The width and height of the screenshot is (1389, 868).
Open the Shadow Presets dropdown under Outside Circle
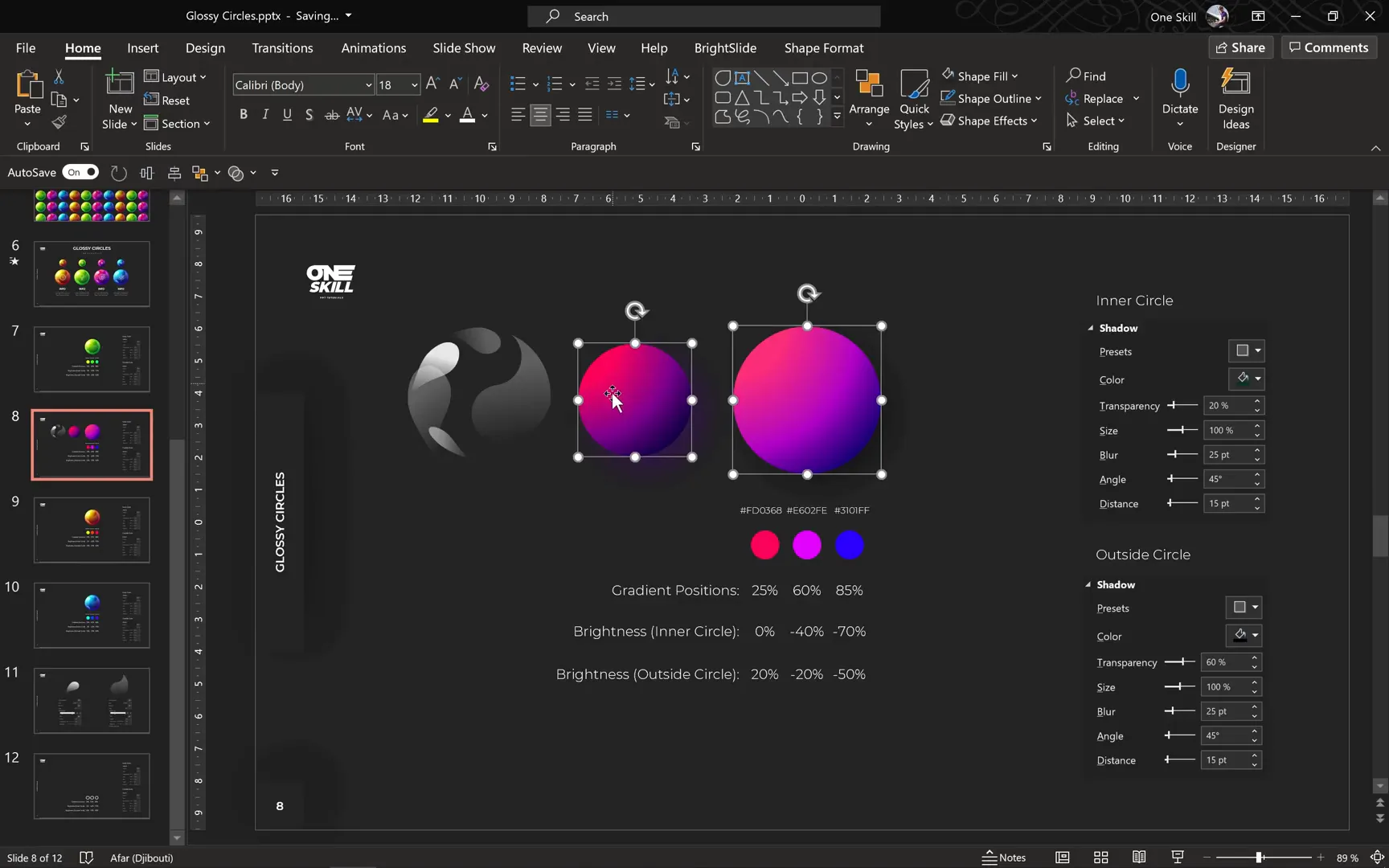point(1256,607)
